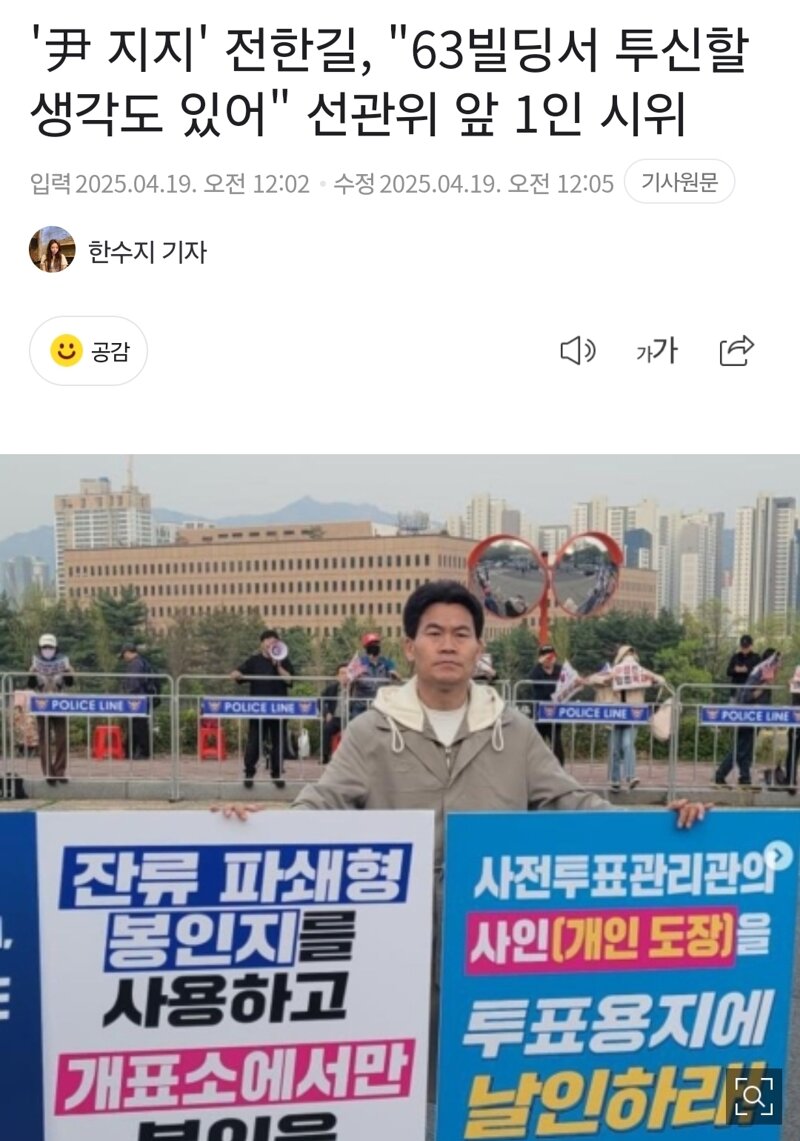Tap the 입력 2025.04.19 timestamp
This screenshot has width=800, height=1141.
pyautogui.click(x=170, y=183)
